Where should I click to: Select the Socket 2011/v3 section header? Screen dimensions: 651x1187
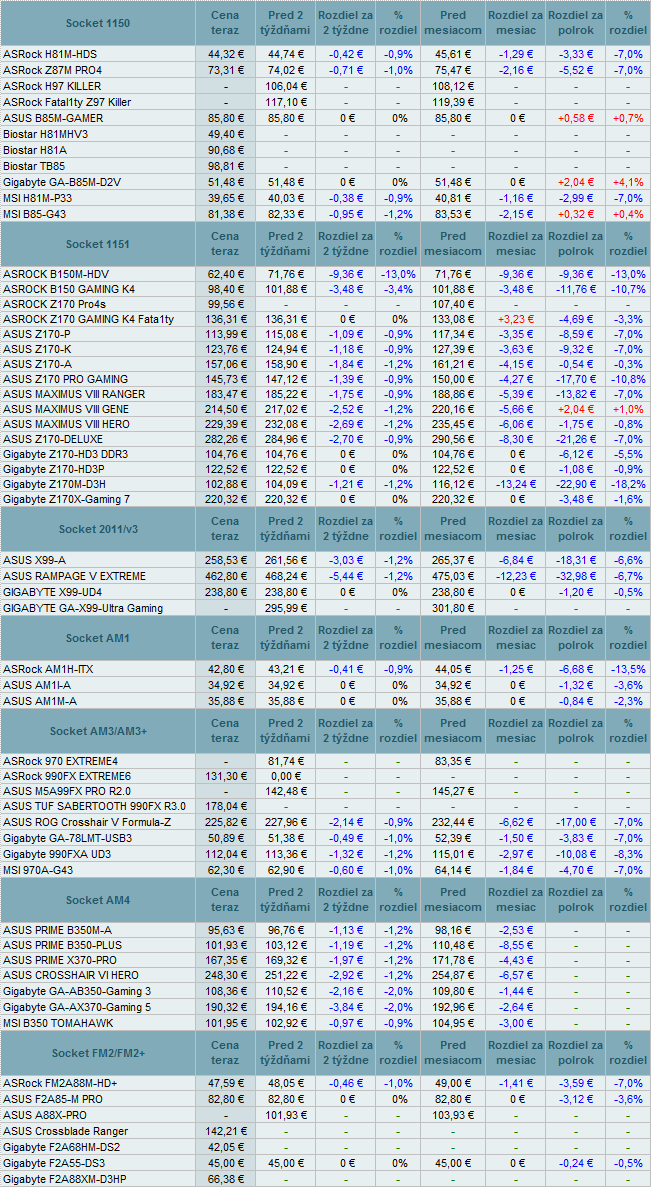coord(98,530)
